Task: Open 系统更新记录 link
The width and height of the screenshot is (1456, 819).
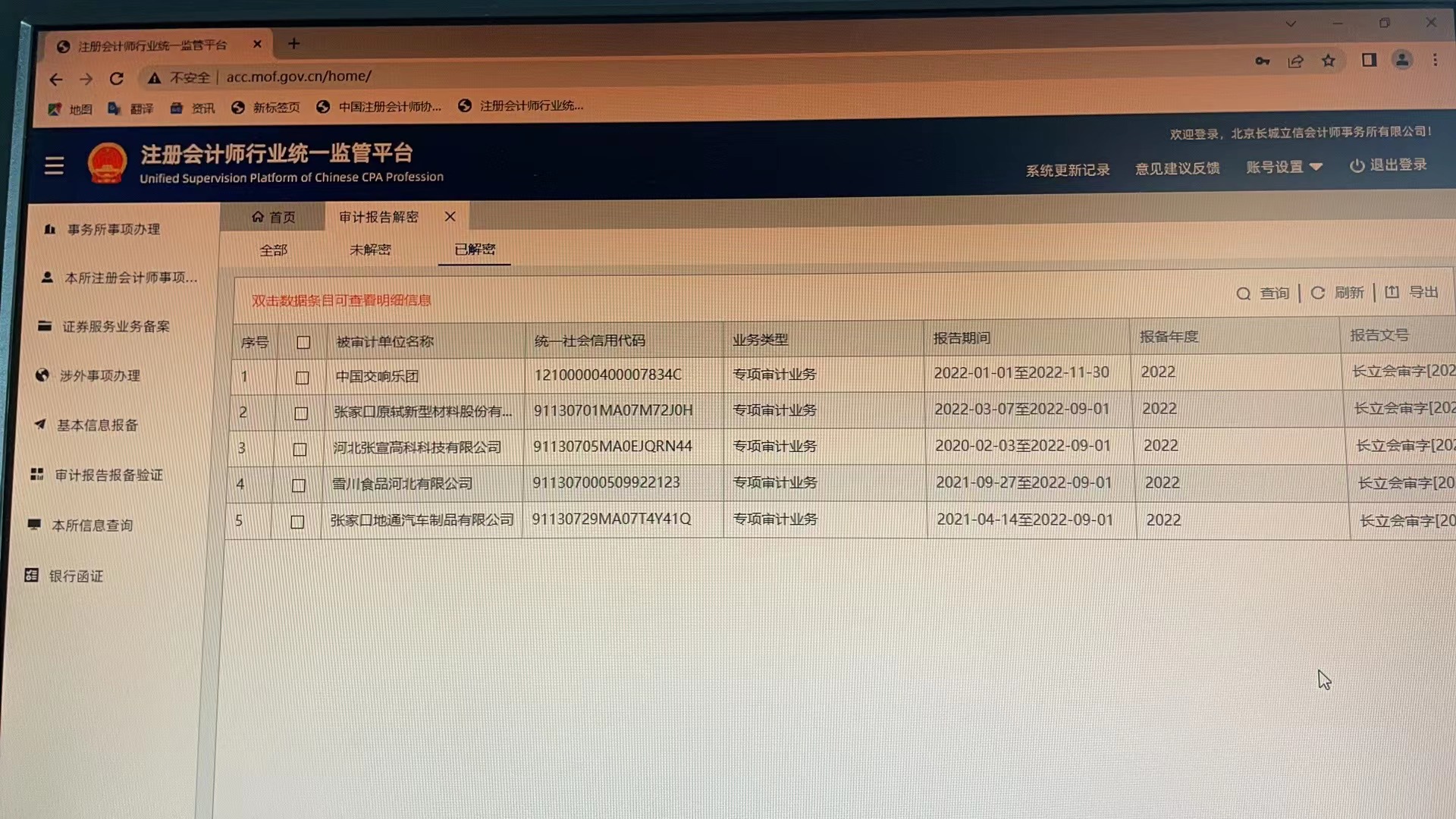Action: coord(1067,170)
